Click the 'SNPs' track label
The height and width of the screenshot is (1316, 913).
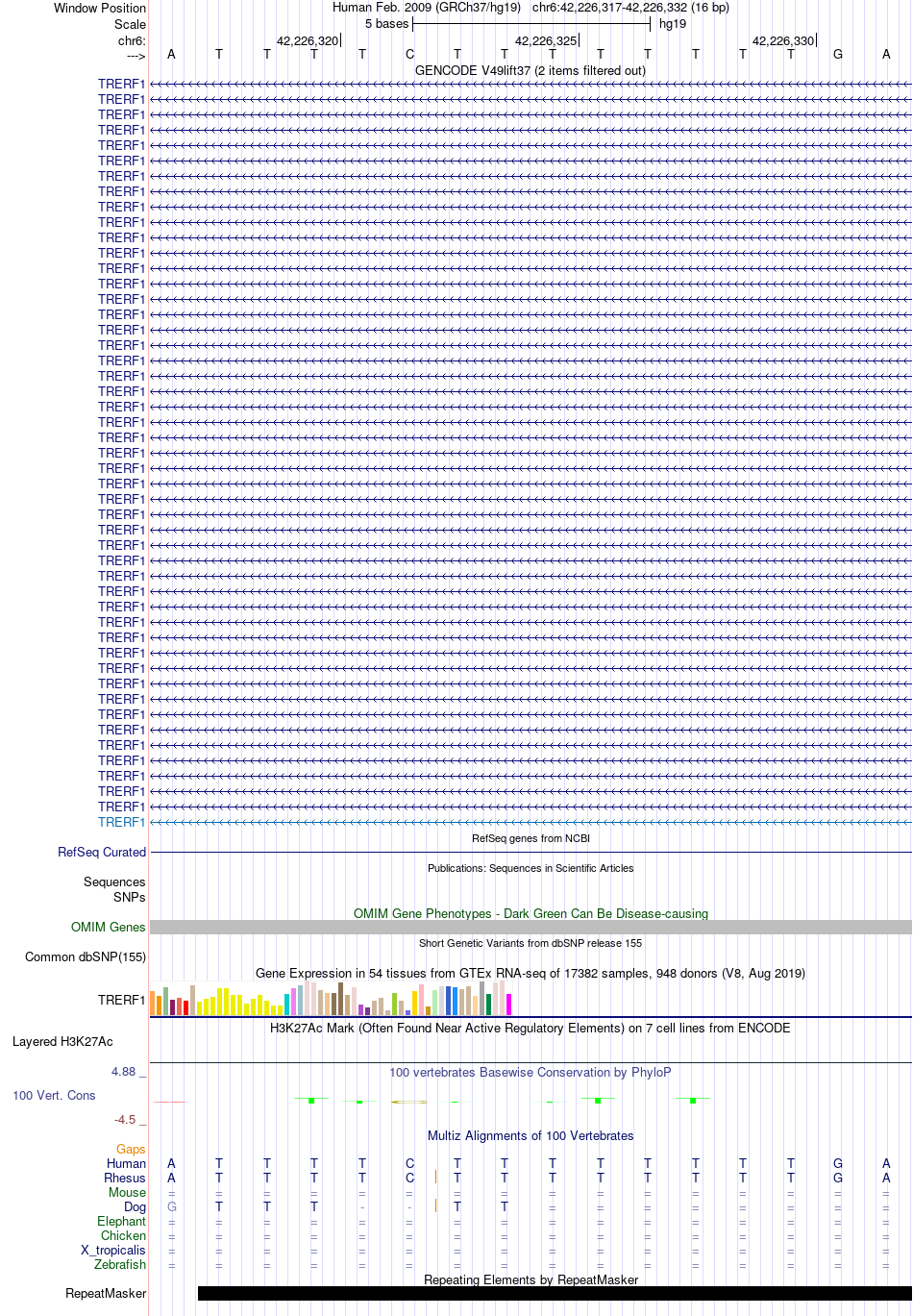(x=129, y=897)
